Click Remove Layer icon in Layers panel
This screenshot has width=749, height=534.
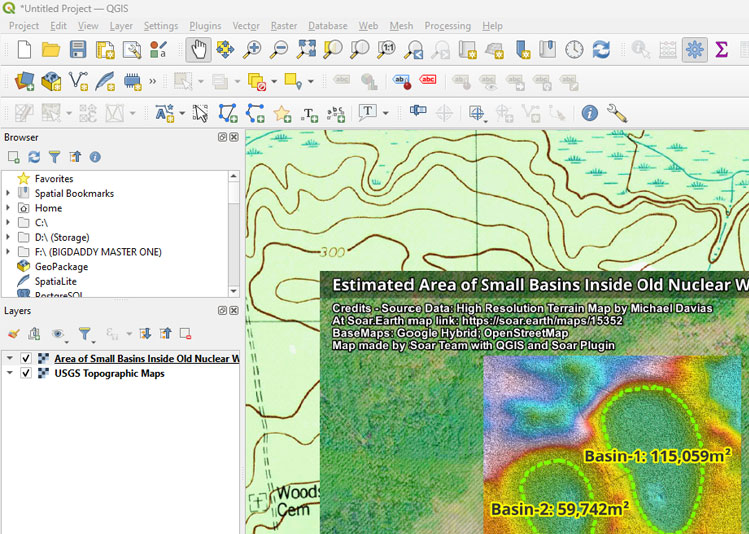click(x=186, y=334)
